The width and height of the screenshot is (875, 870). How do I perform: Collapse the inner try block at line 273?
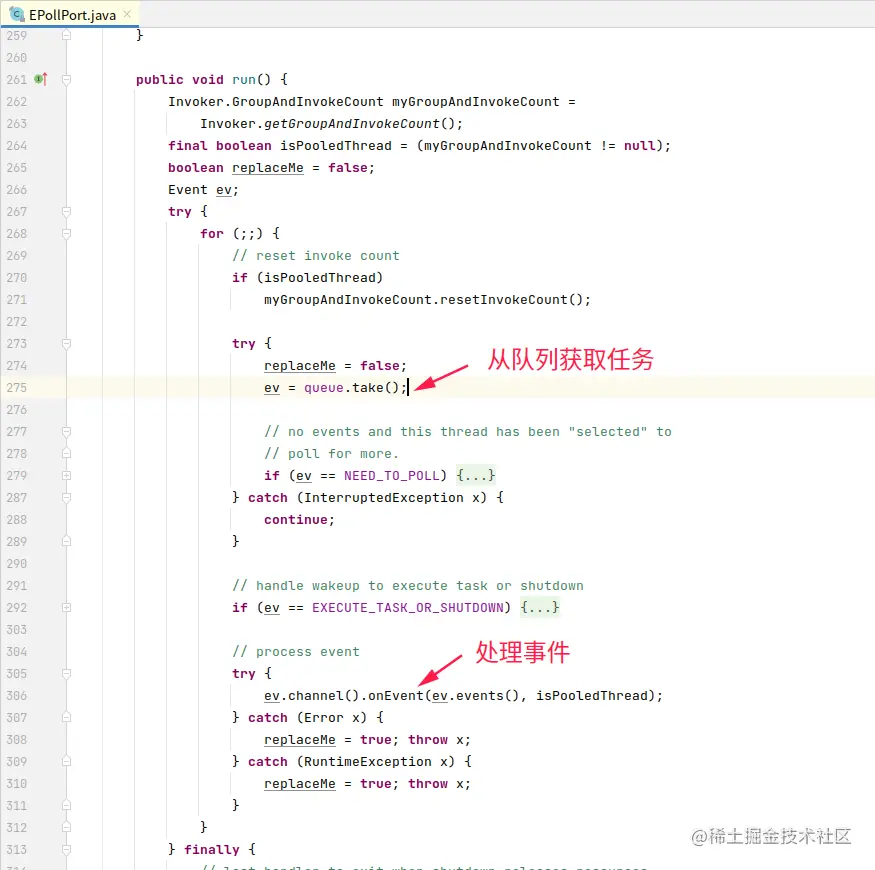(66, 344)
